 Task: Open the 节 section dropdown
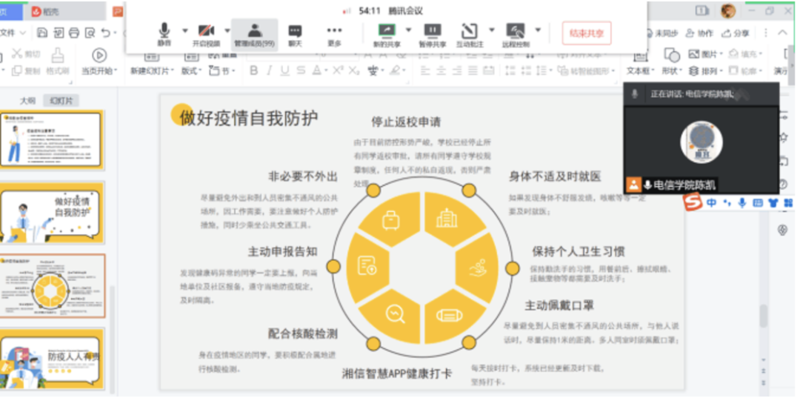coord(222,71)
